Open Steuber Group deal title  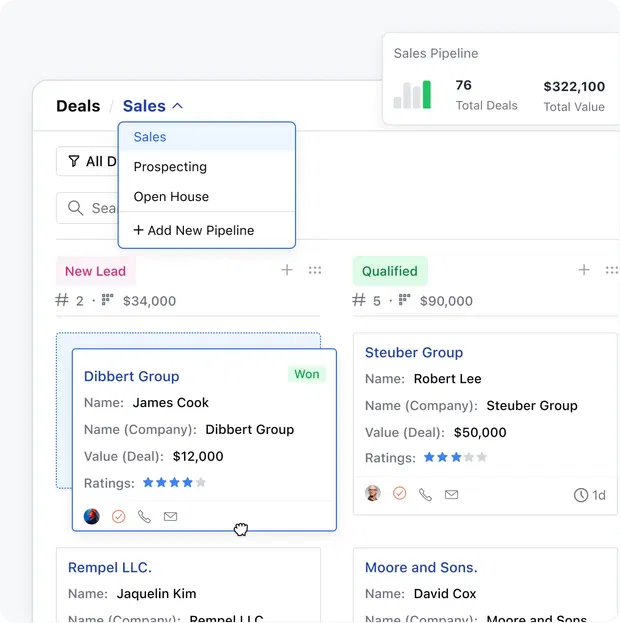[x=414, y=352]
